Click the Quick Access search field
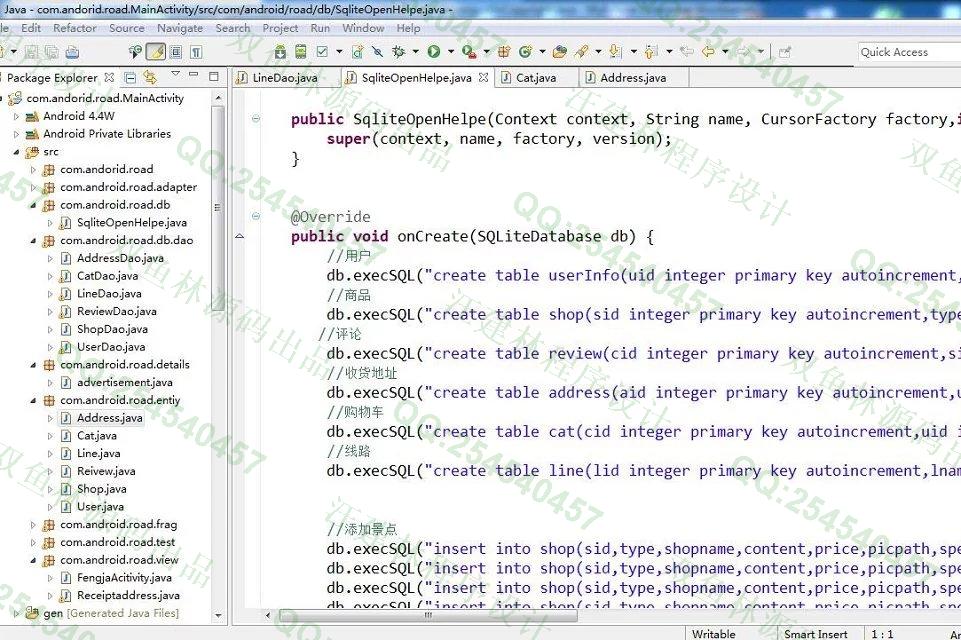The height and width of the screenshot is (640, 961). (910, 52)
